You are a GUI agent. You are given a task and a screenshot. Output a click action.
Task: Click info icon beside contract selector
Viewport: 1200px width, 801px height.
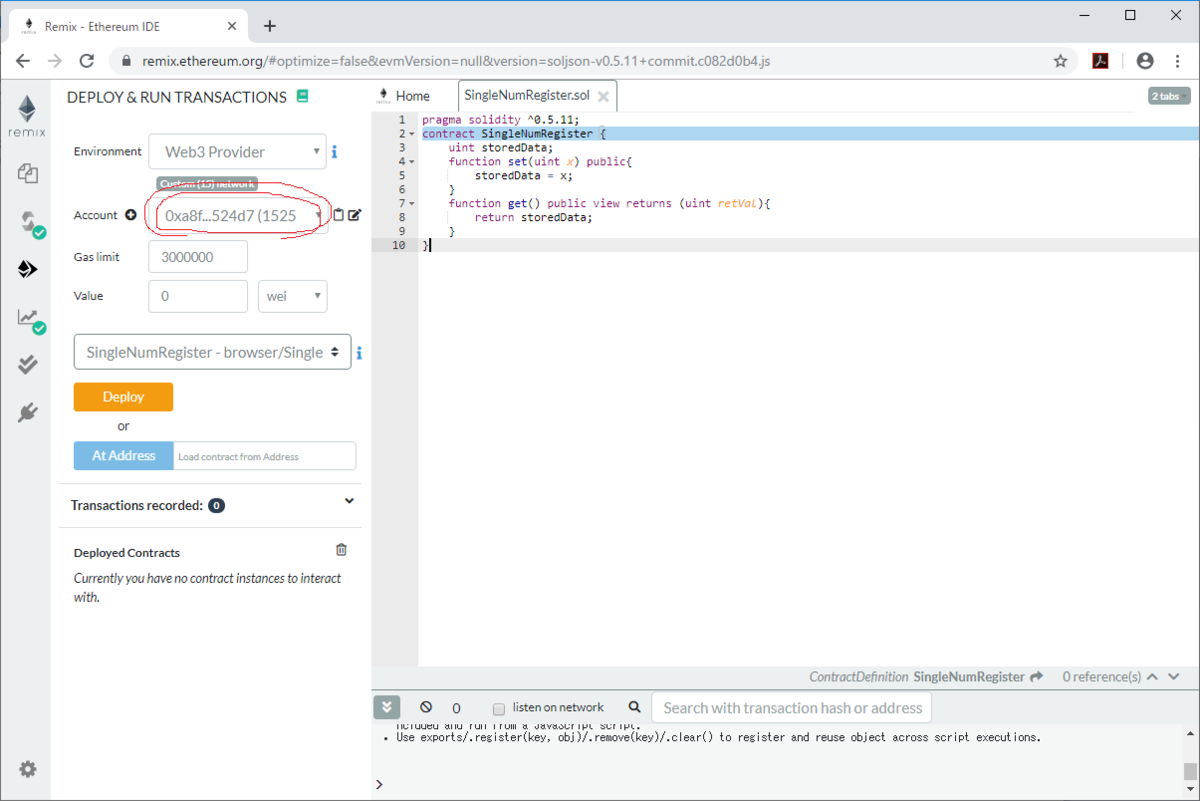coord(359,353)
